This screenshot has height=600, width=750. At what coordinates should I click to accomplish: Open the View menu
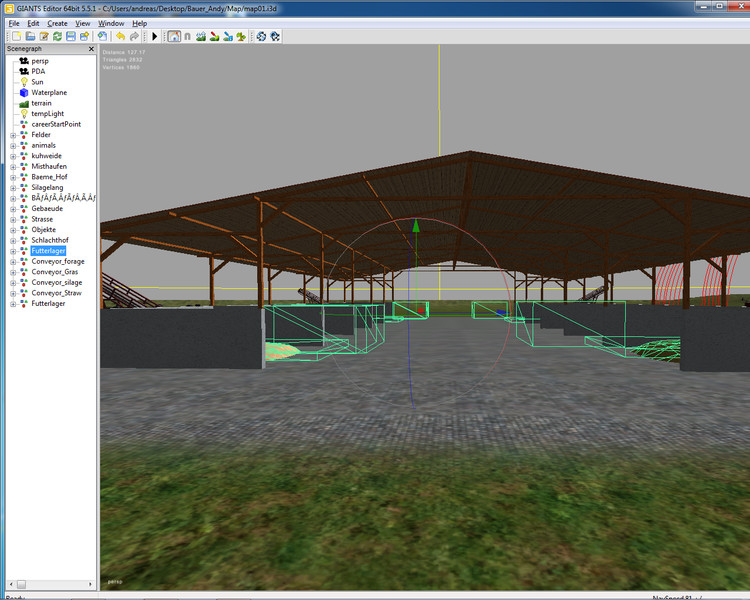pyautogui.click(x=82, y=23)
